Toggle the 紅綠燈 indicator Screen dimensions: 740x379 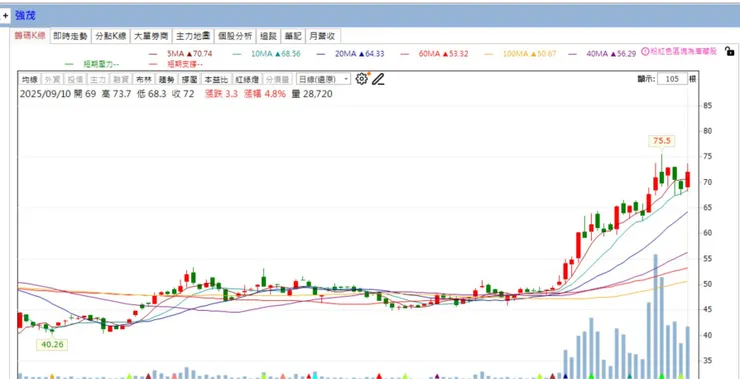point(246,79)
